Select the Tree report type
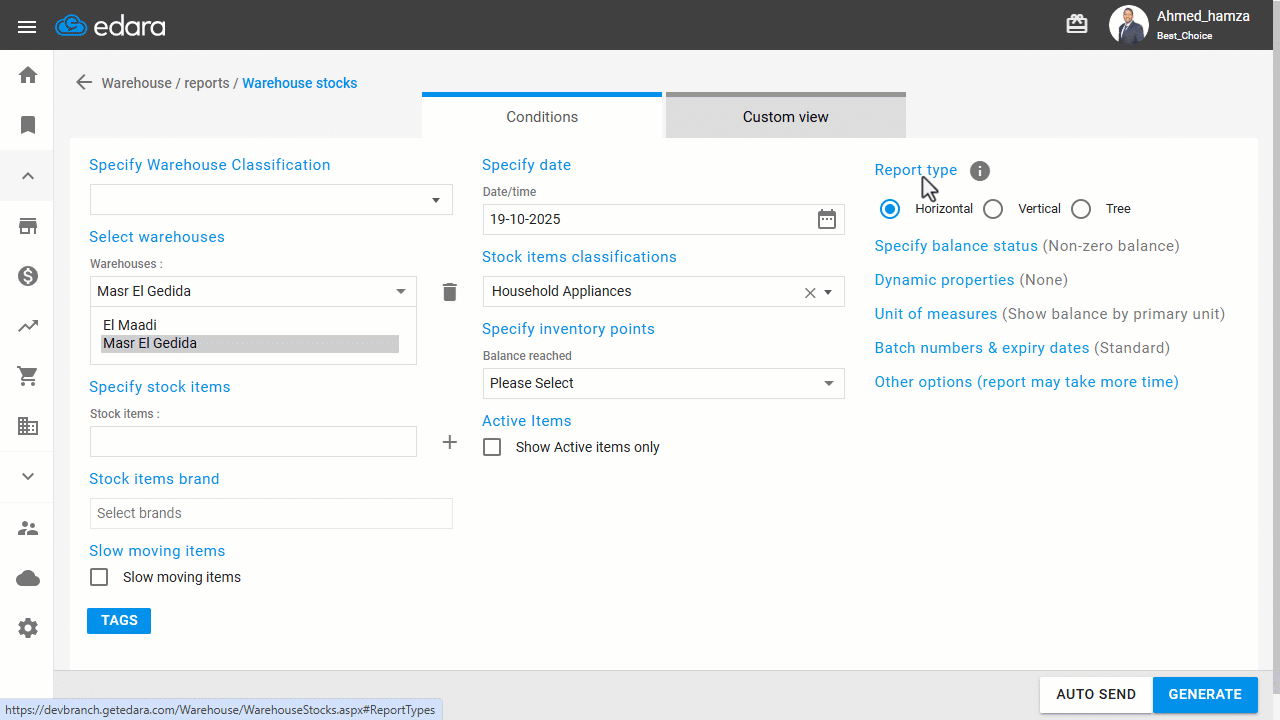The width and height of the screenshot is (1280, 720). [x=1081, y=209]
